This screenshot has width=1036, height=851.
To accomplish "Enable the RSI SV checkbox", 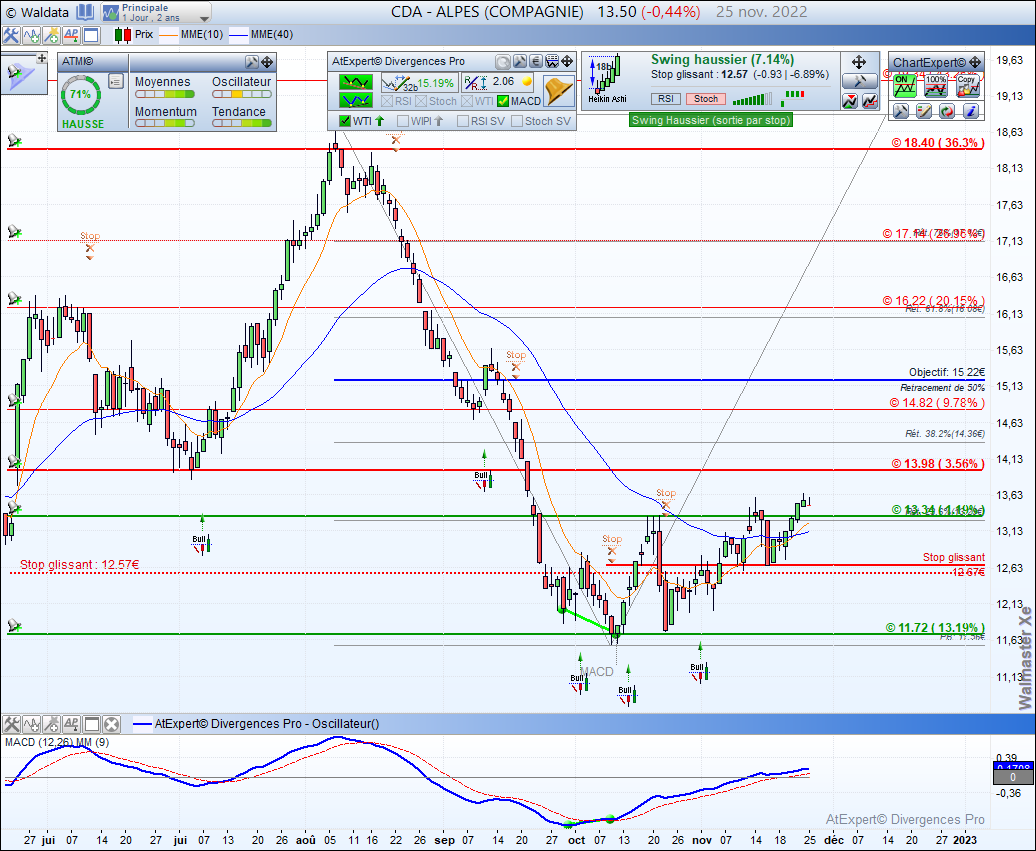I will (x=462, y=121).
